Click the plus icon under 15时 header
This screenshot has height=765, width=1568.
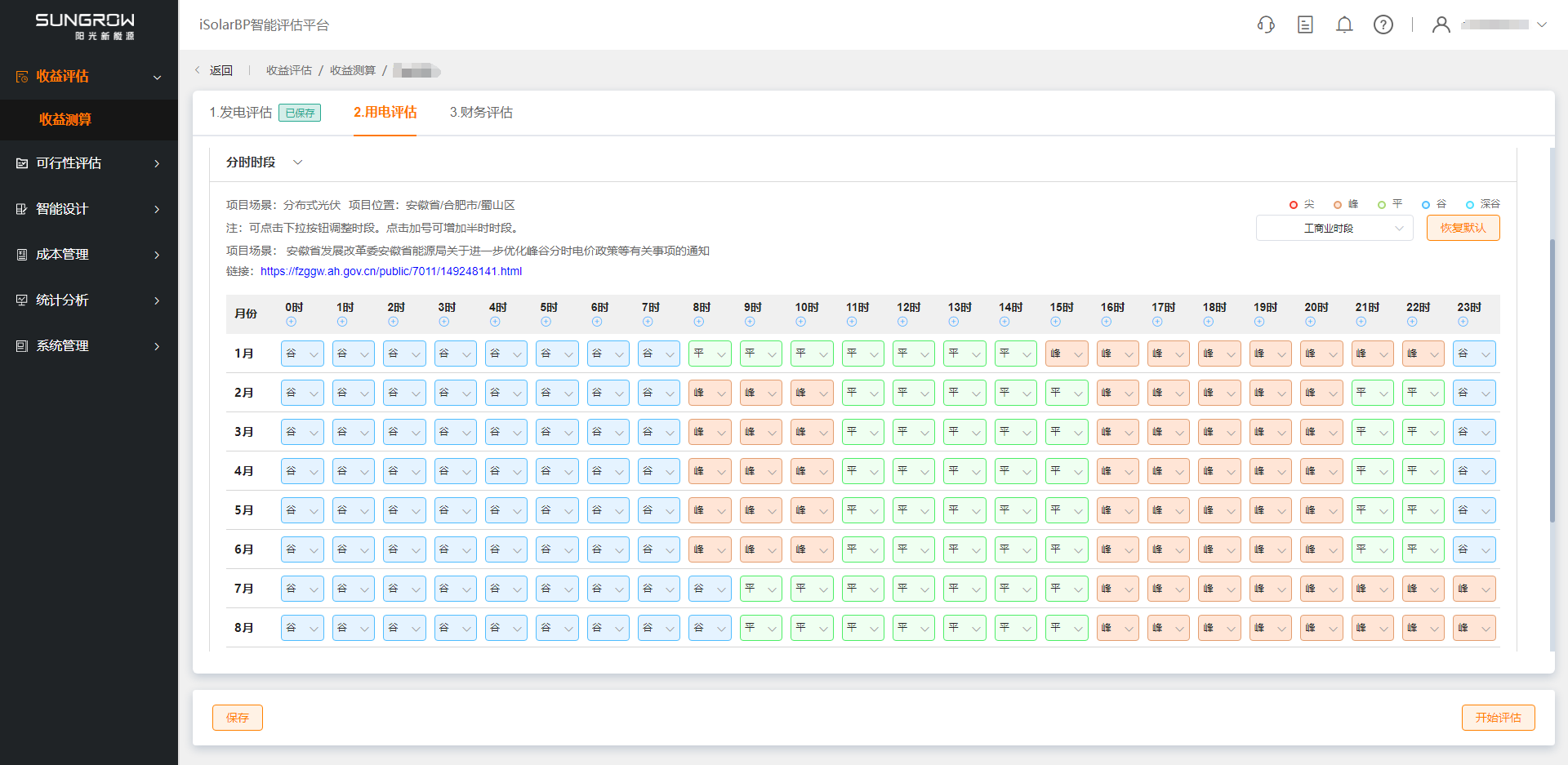(x=1056, y=322)
